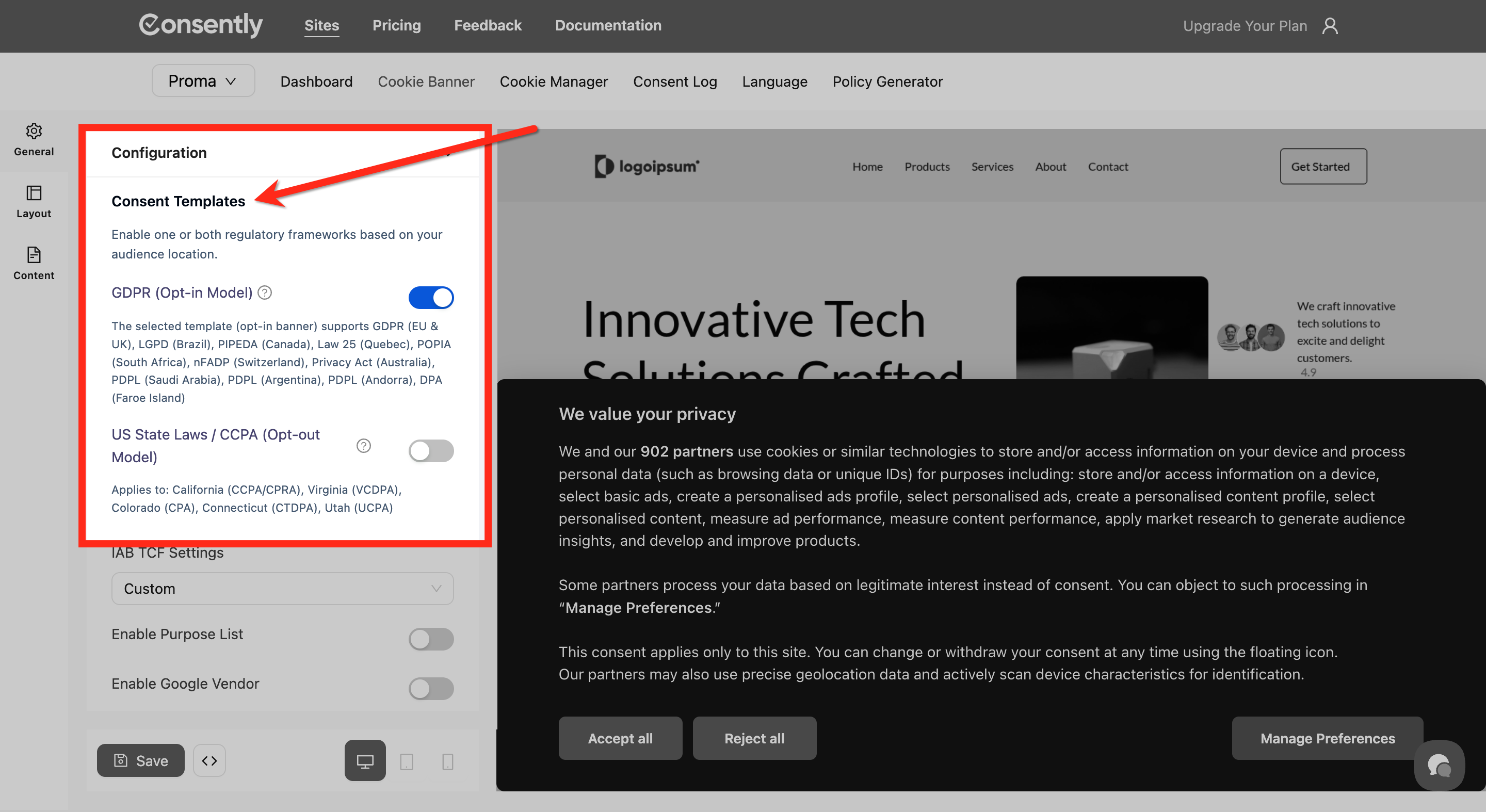Screen dimensions: 1486x812
Task: Switch to desktop preview mode
Action: pyautogui.click(x=365, y=761)
